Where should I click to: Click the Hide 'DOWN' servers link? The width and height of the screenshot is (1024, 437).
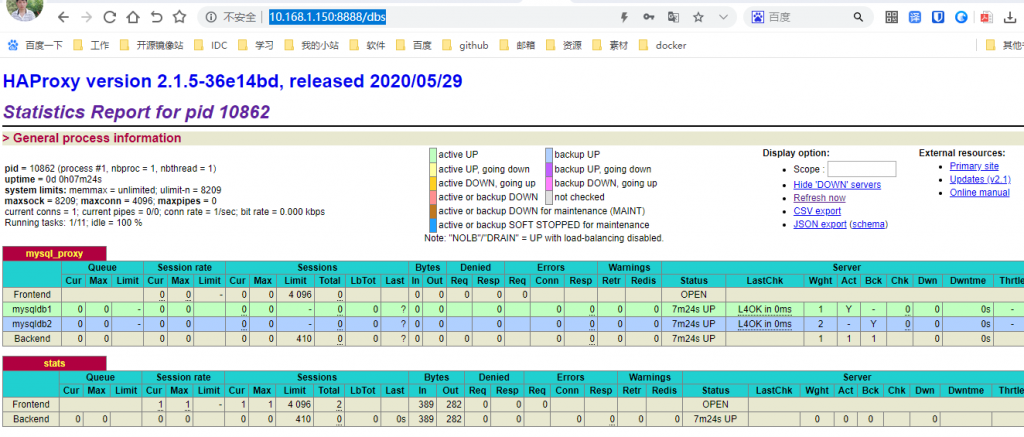pos(836,185)
